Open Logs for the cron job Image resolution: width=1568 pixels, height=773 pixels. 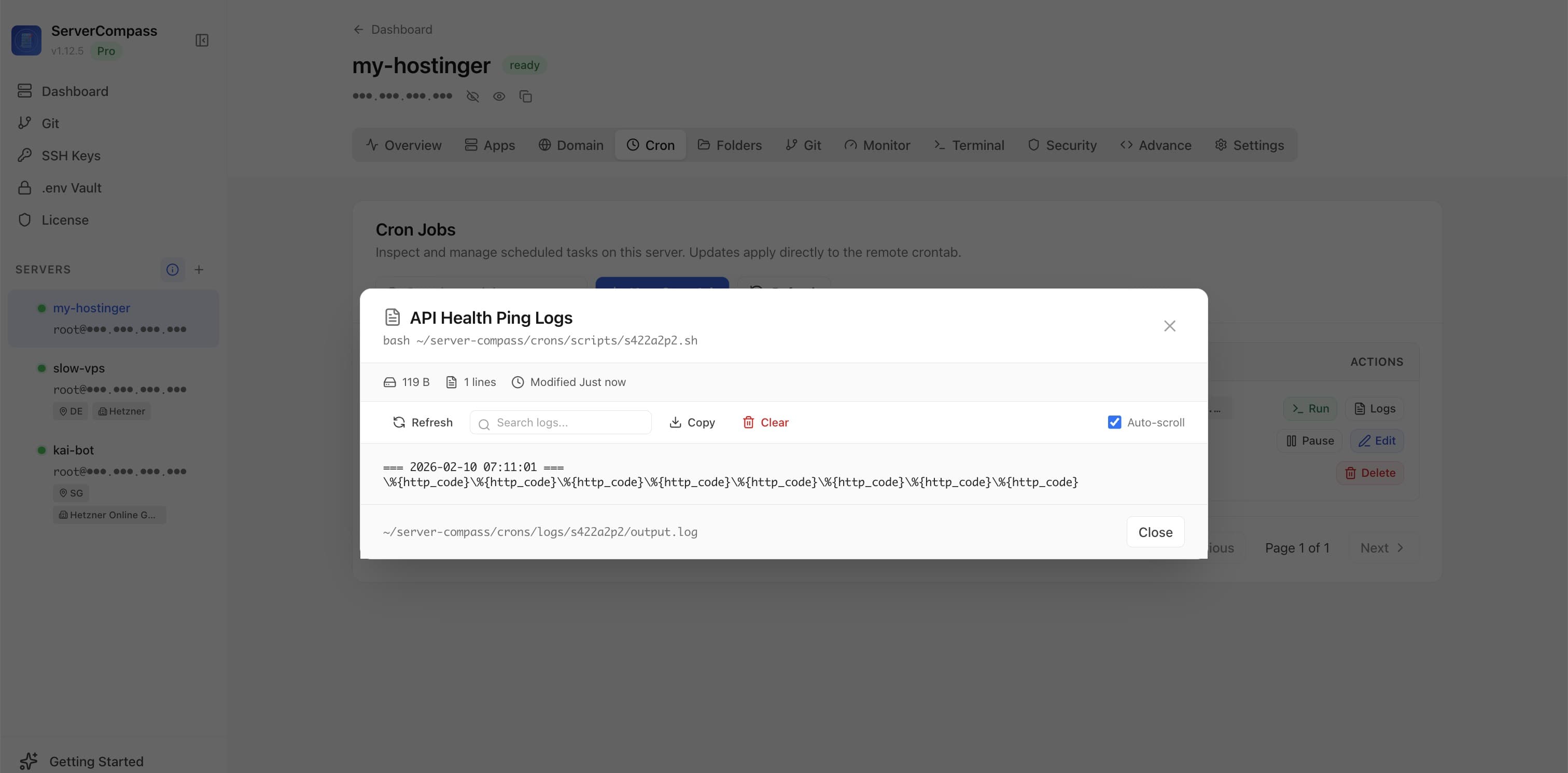click(x=1375, y=408)
